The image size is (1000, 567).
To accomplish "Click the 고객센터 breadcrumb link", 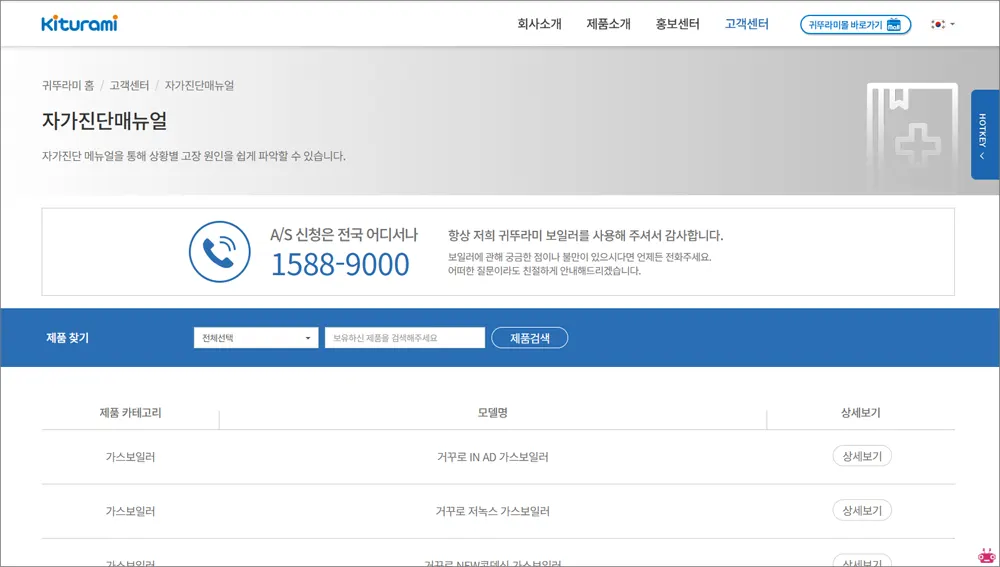I will (x=129, y=86).
